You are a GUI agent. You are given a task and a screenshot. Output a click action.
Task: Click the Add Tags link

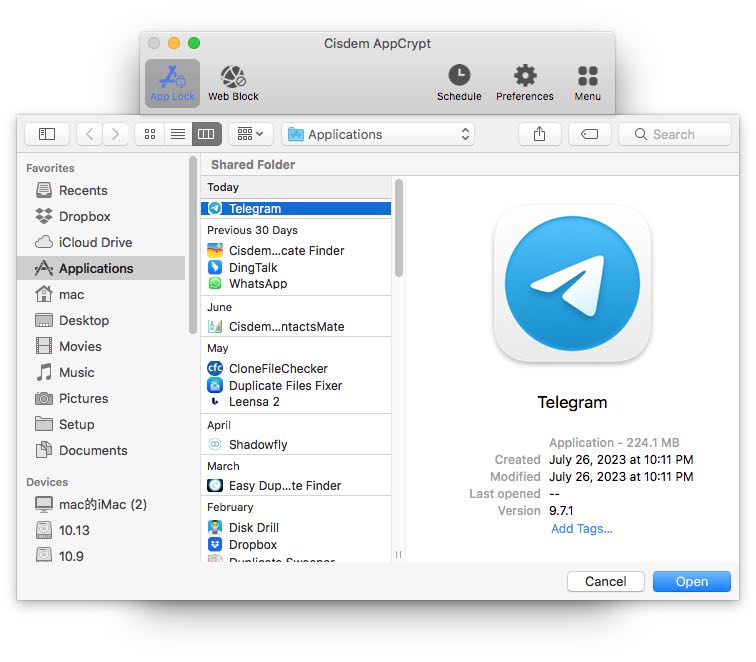(582, 529)
